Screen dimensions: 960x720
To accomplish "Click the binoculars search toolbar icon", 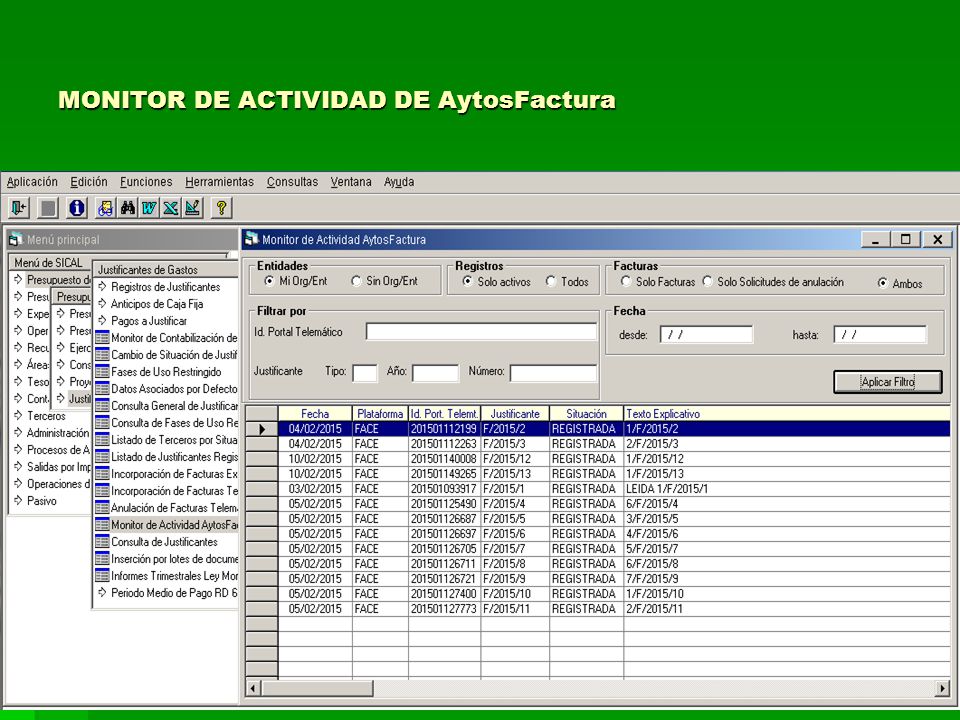I will 127,208.
